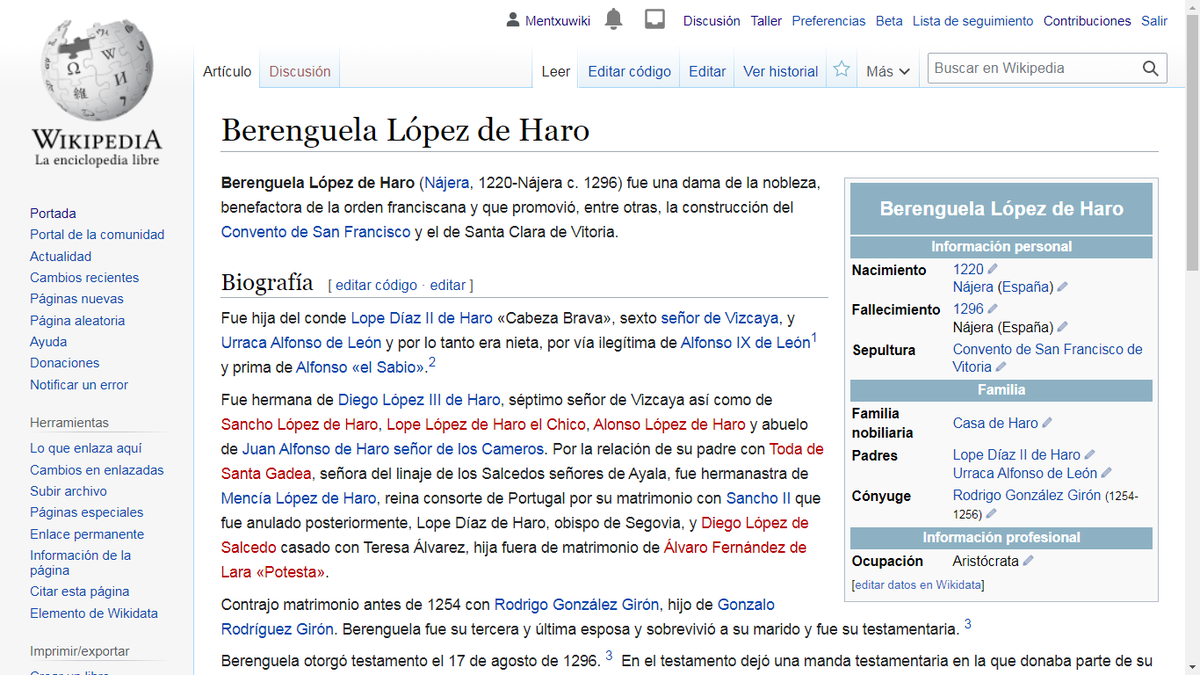Follow the Convento de San Francisco article link
1200x675 pixels.
[316, 232]
